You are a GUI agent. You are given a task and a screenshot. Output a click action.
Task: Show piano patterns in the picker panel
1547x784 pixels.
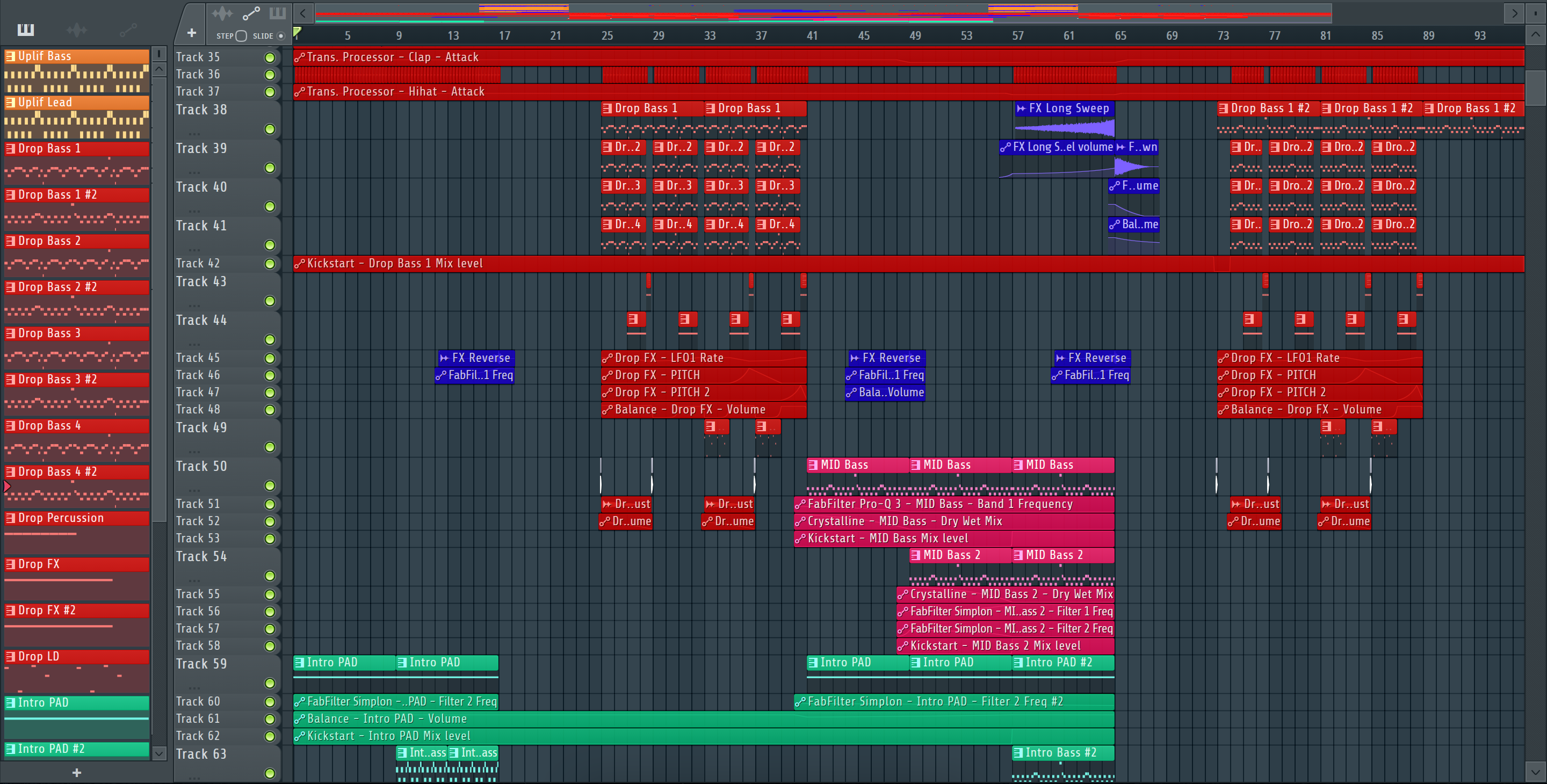(26, 30)
